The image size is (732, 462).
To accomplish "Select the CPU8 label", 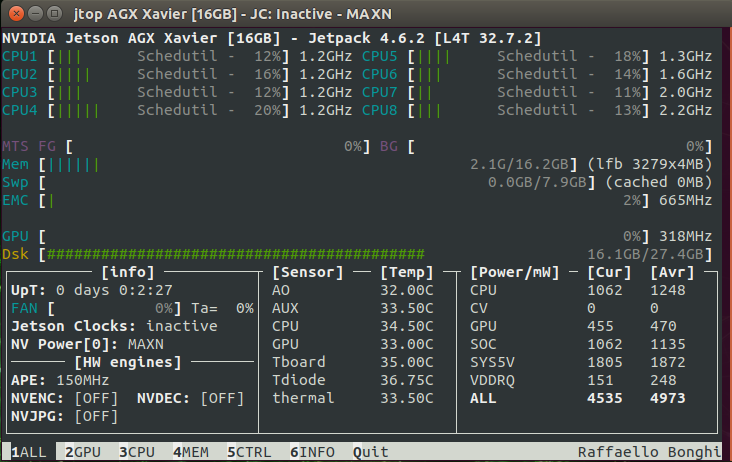I will coord(380,111).
